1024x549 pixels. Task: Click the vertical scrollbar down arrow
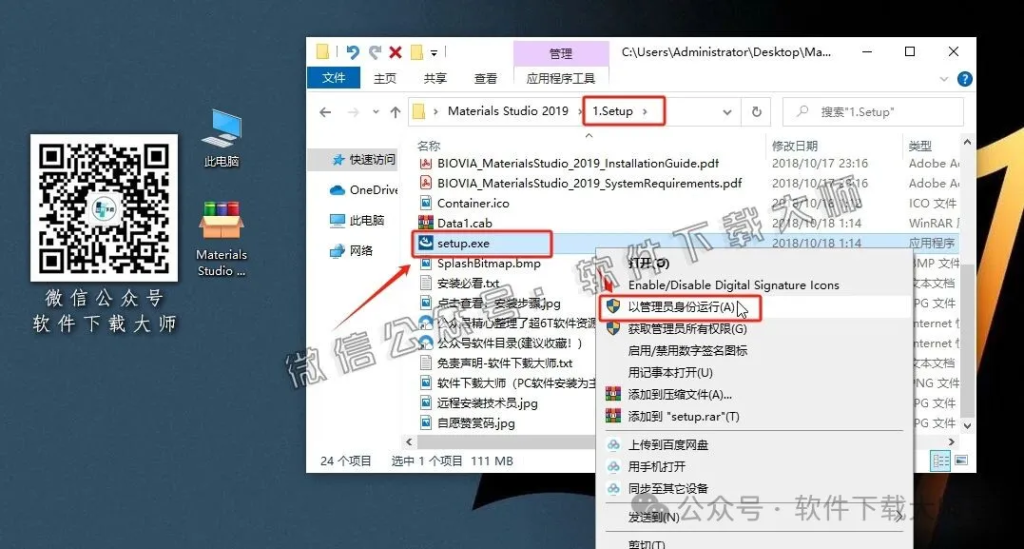[967, 426]
